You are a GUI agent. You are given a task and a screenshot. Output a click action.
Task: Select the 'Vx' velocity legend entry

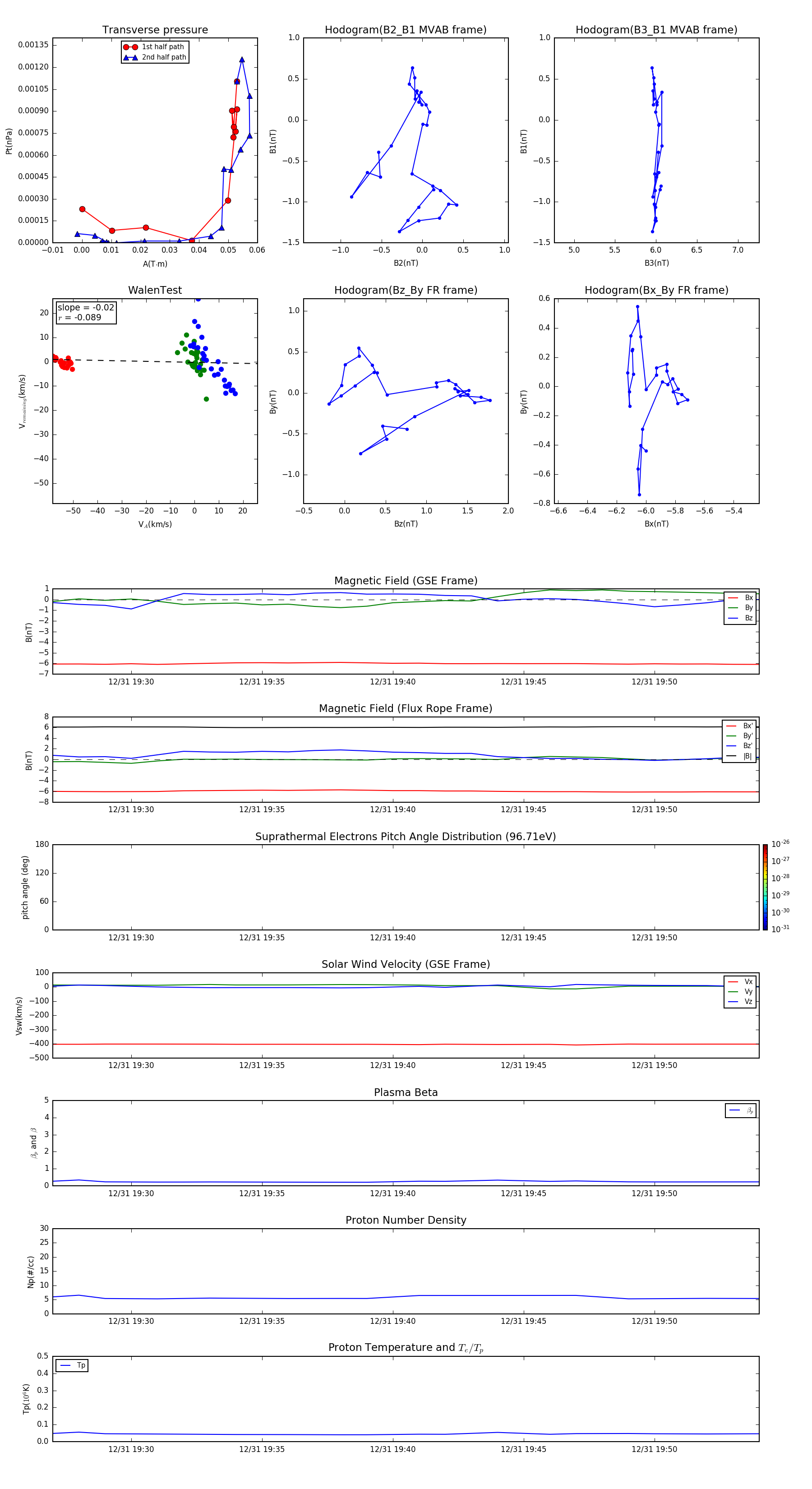pyautogui.click(x=740, y=981)
